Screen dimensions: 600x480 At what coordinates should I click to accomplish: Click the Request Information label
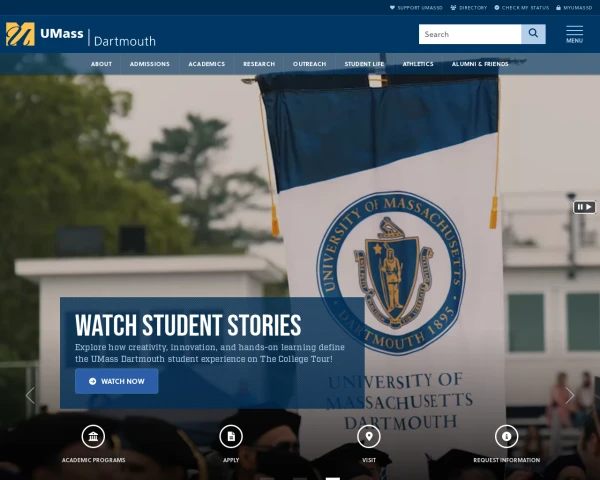coord(507,460)
